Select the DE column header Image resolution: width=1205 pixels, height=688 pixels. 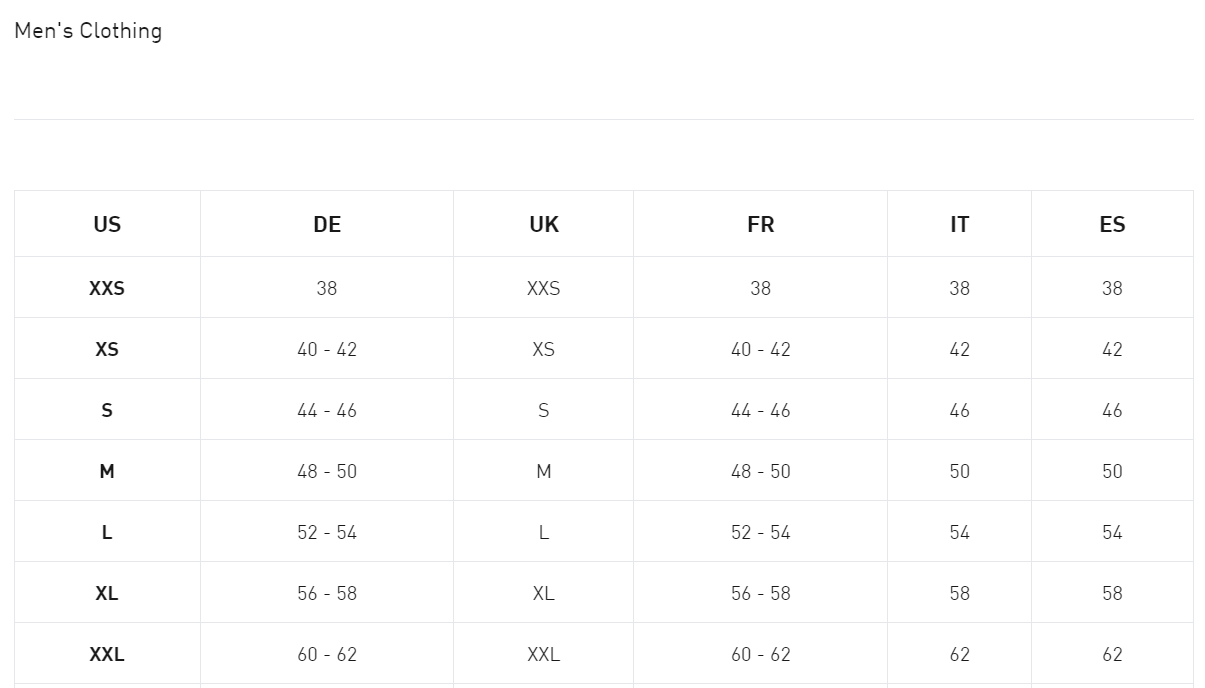[327, 225]
